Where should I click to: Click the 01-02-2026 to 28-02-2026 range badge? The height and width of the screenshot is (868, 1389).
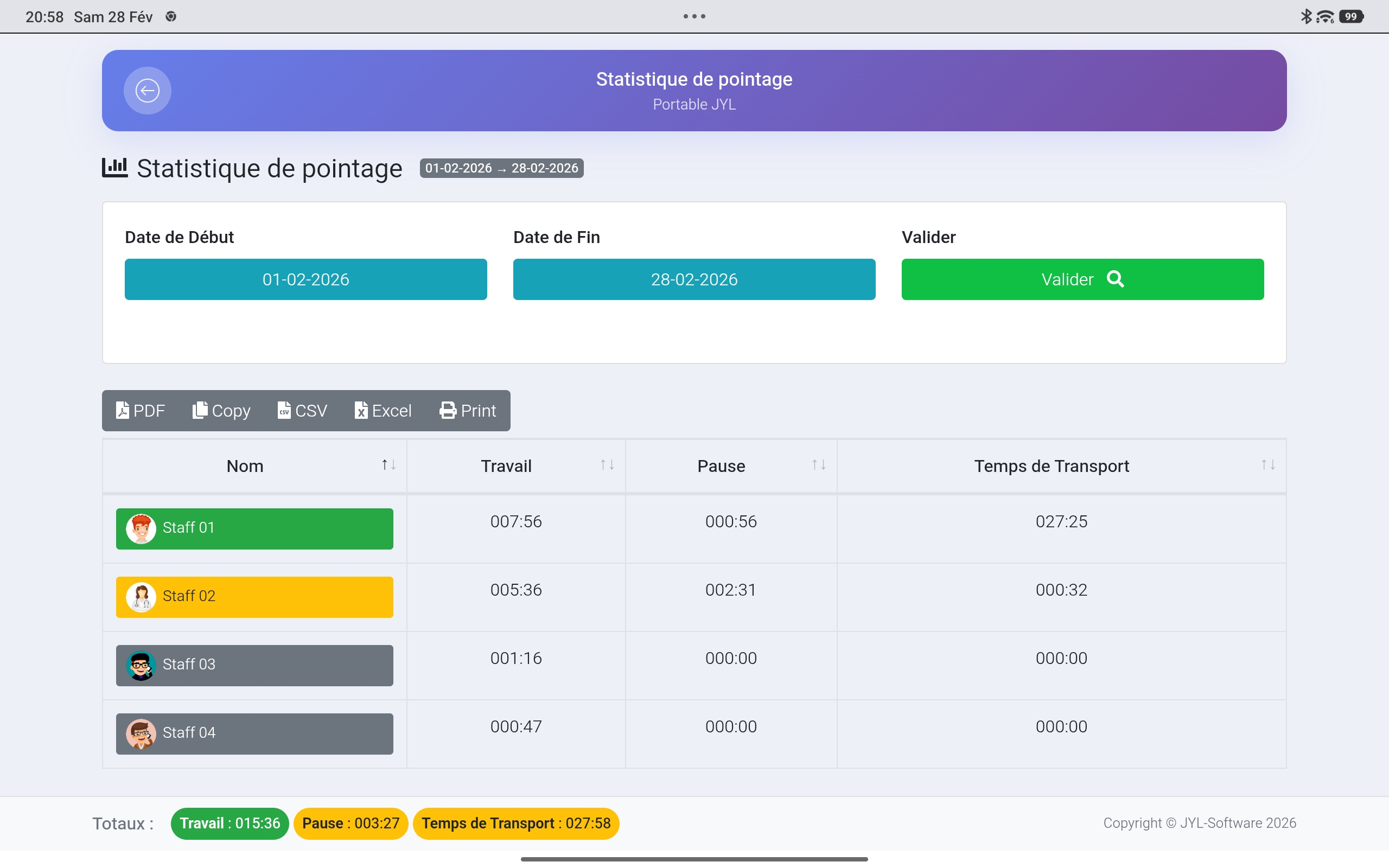pyautogui.click(x=501, y=168)
